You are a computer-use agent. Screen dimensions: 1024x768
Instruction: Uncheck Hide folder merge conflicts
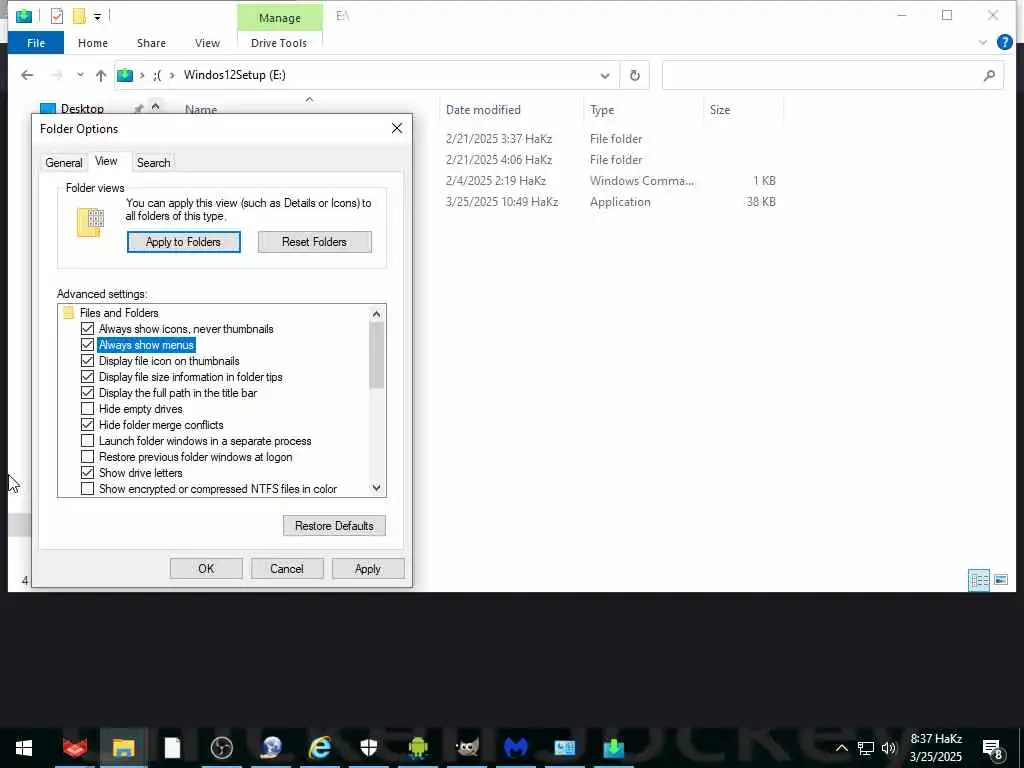(x=88, y=424)
